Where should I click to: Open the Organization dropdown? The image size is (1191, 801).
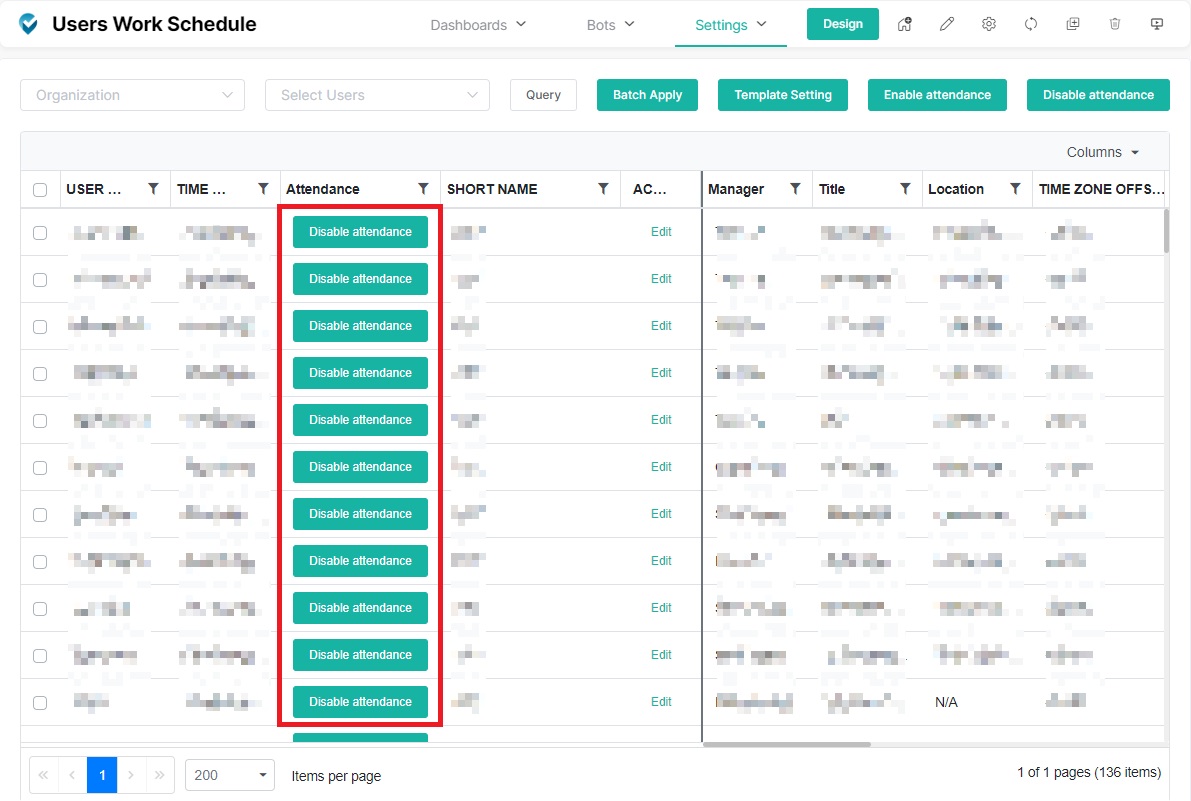tap(132, 95)
